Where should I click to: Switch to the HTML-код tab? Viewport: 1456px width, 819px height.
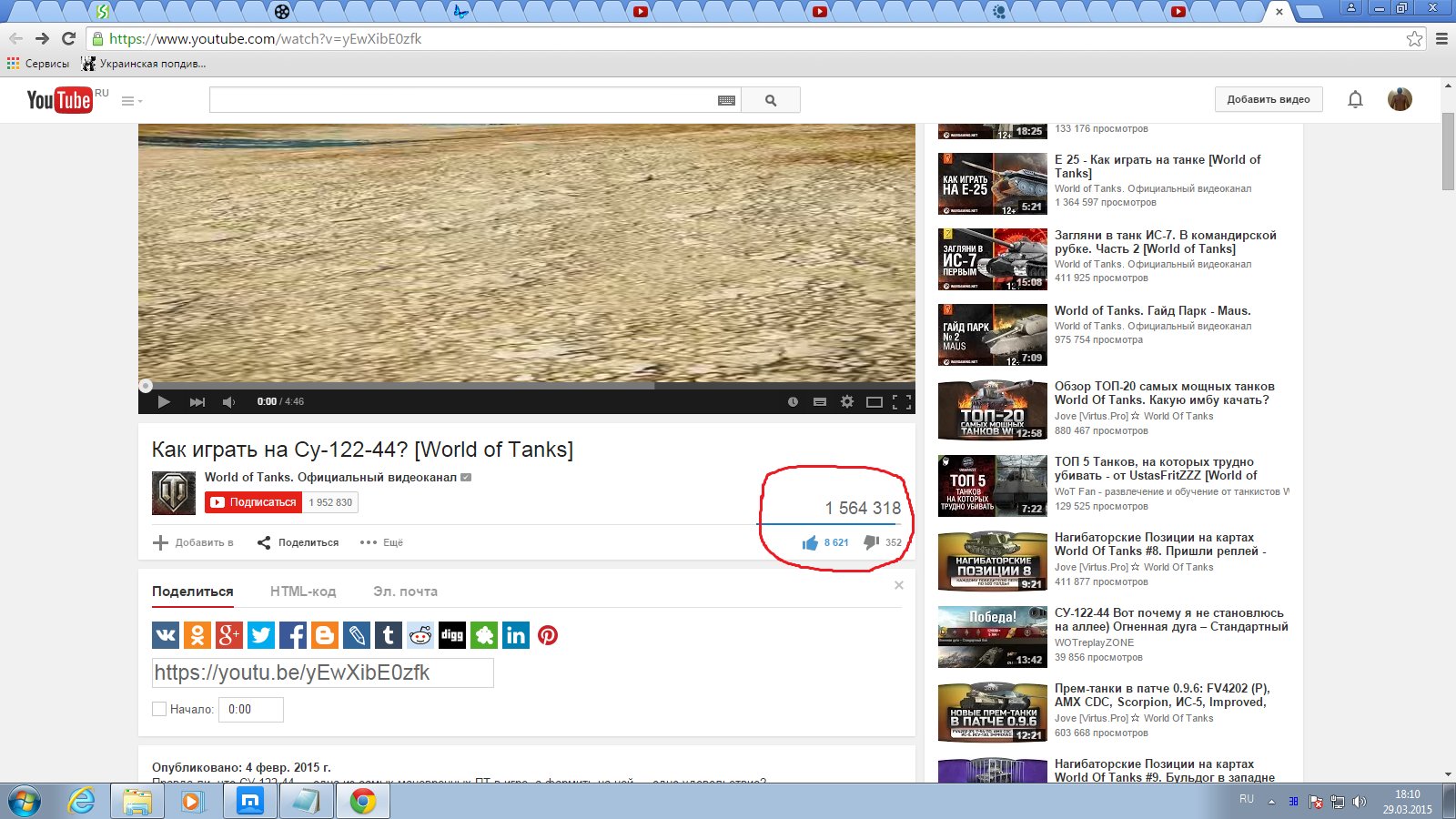click(x=303, y=591)
